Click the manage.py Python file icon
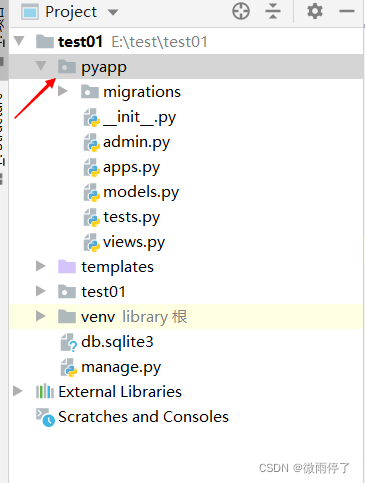365x483 pixels. 69,367
